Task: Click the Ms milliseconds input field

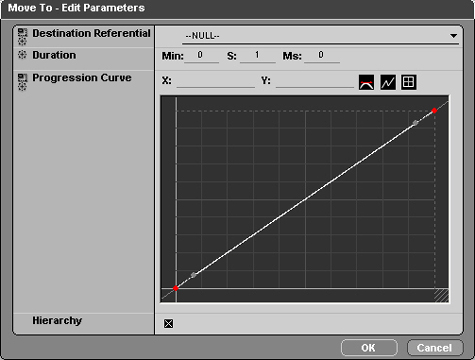Action: 322,55
